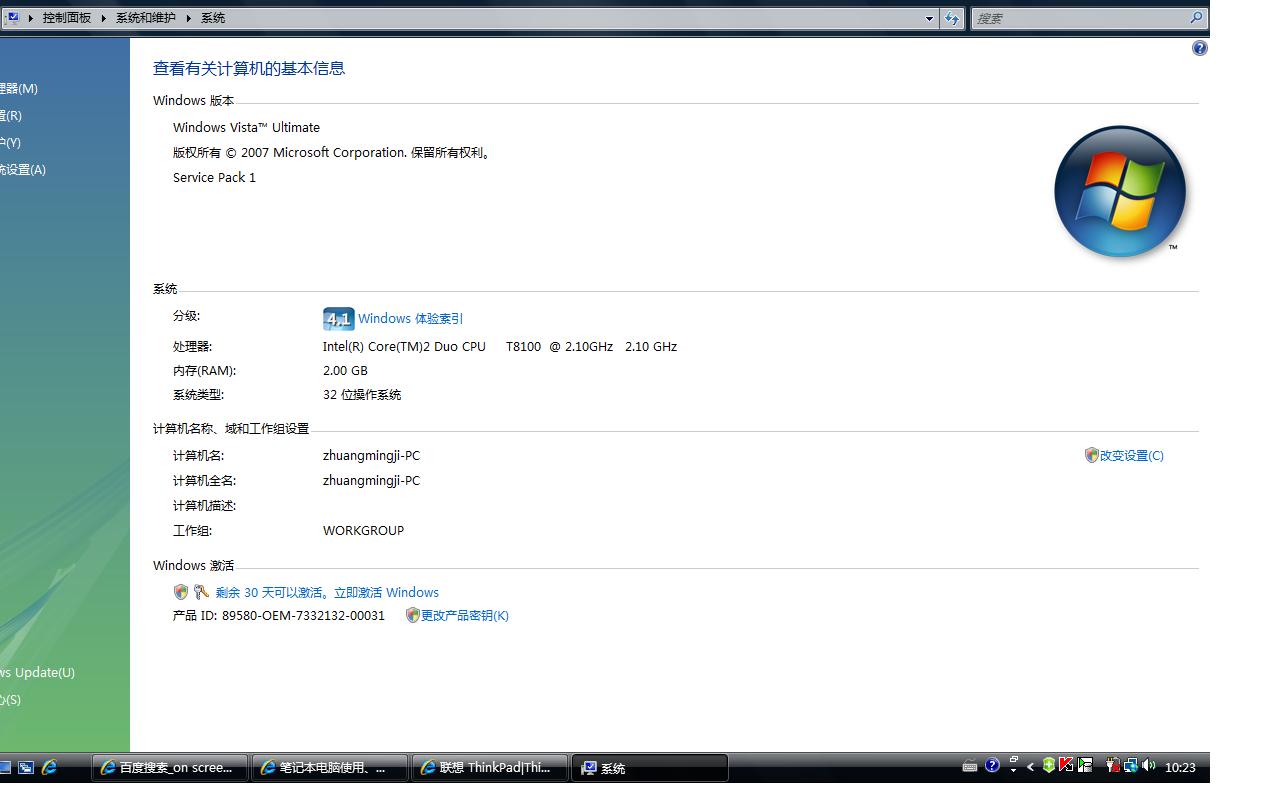The image size is (1280, 800).
Task: Click memory value 2.00 GB
Action: point(345,370)
